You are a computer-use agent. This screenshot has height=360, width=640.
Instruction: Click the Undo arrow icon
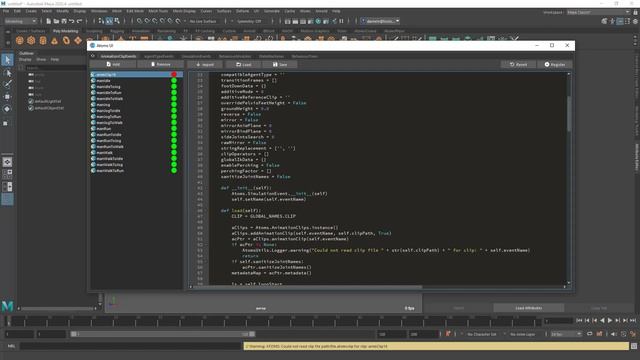[x=72, y=21]
